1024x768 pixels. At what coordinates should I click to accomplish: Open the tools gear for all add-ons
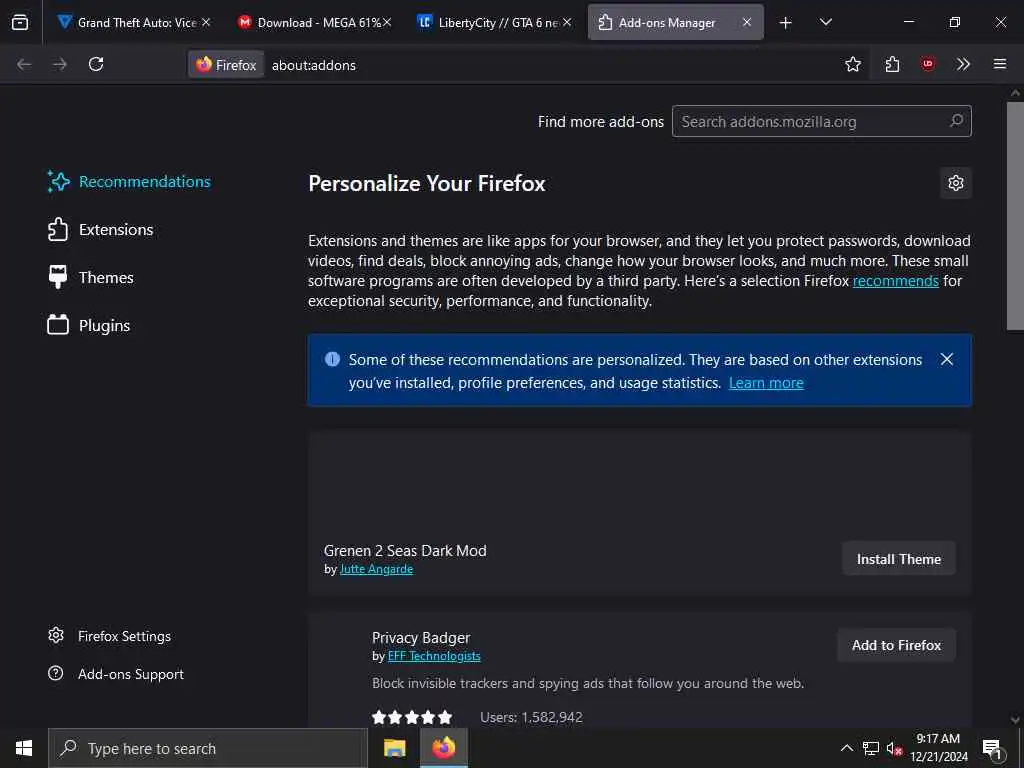955,183
